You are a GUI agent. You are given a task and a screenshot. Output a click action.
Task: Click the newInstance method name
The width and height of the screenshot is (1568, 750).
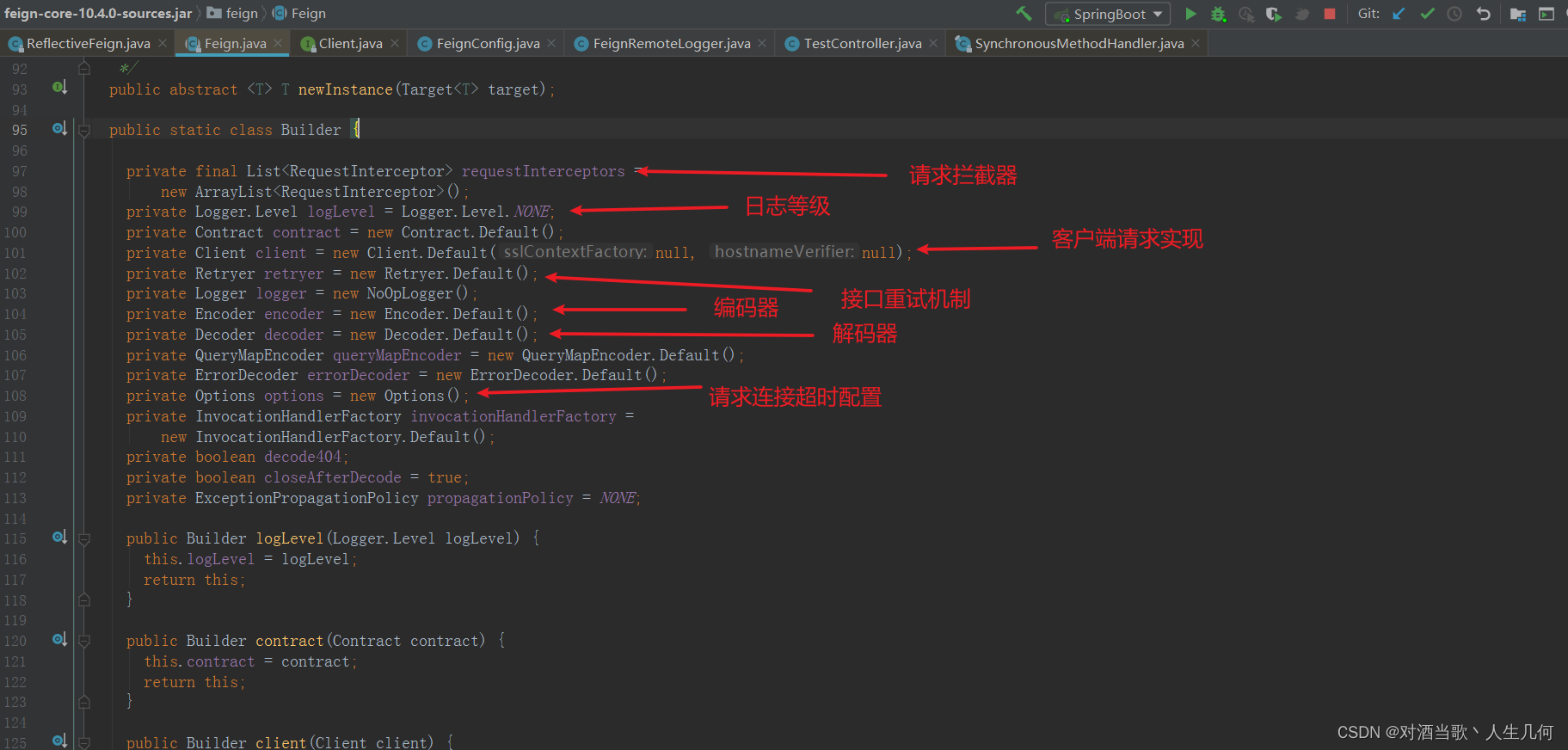[x=345, y=89]
